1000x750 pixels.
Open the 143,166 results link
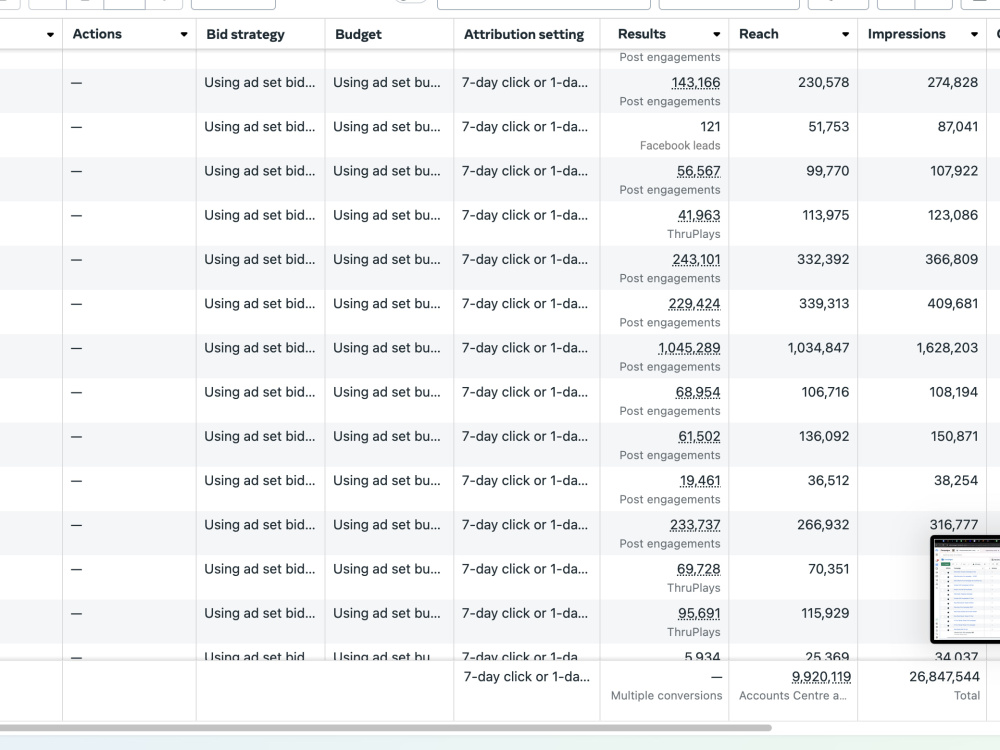pyautogui.click(x=695, y=83)
